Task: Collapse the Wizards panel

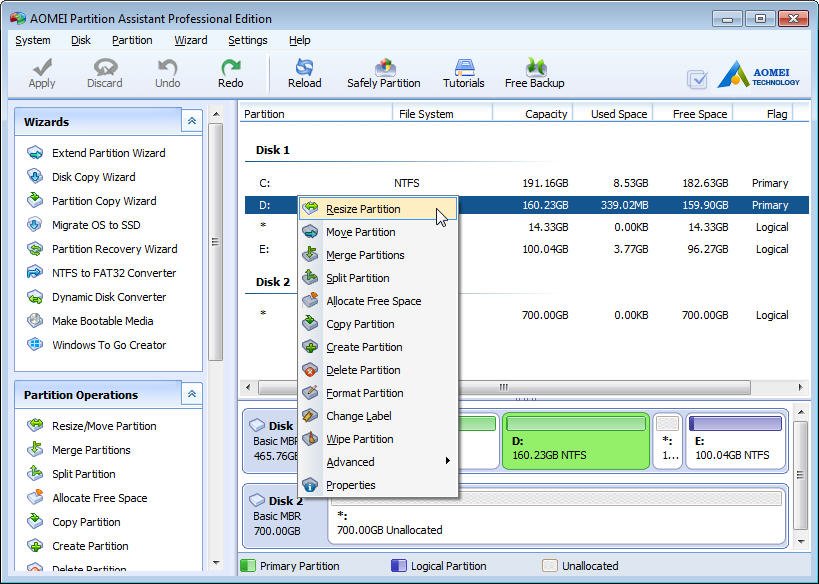Action: 191,121
